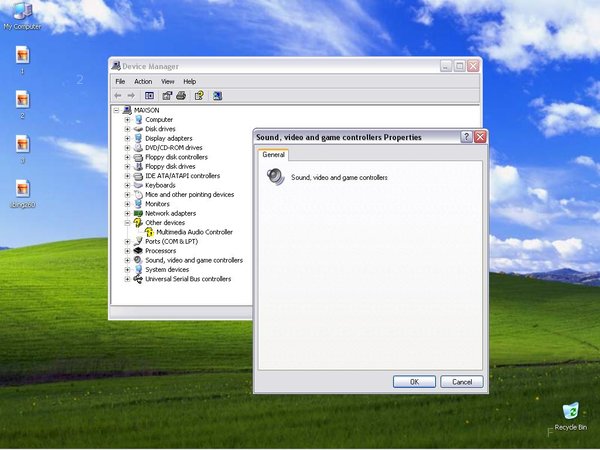Select the Computer category icon
This screenshot has width=600, height=450.
coord(139,120)
